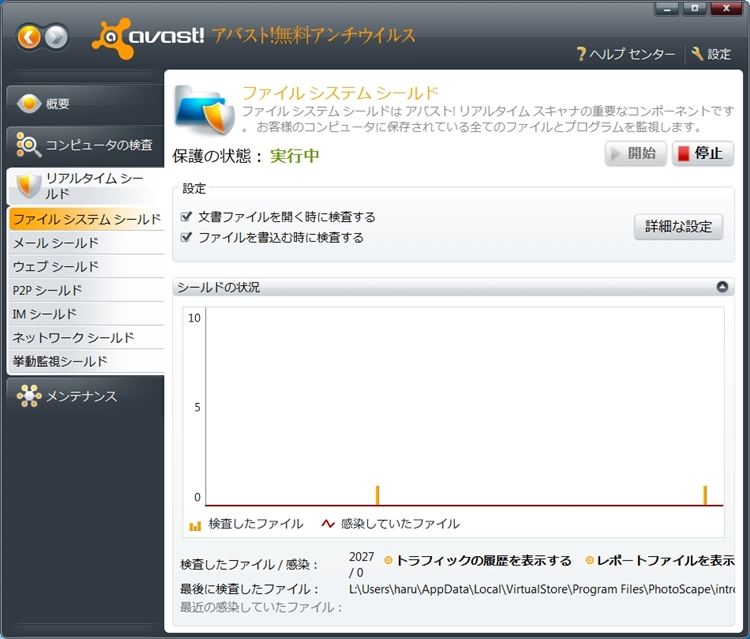Open コンピュータの検査 section
Screen dimensions: 750x639
(86, 144)
